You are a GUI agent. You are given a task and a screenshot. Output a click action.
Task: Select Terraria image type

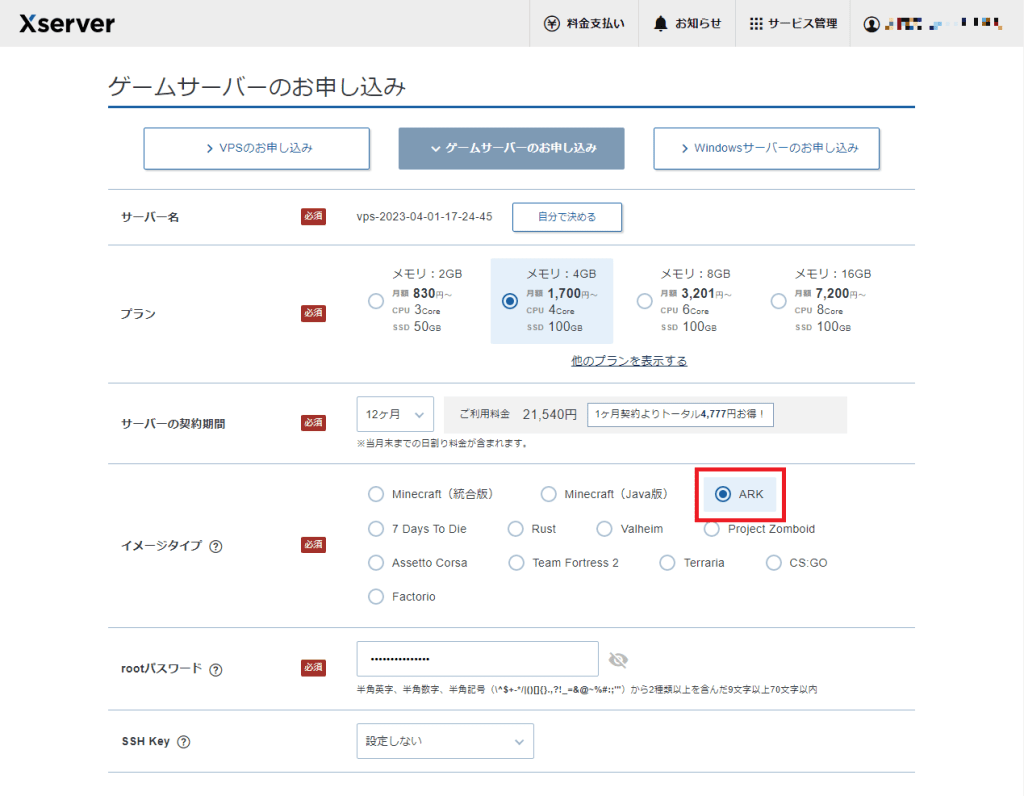click(x=667, y=563)
